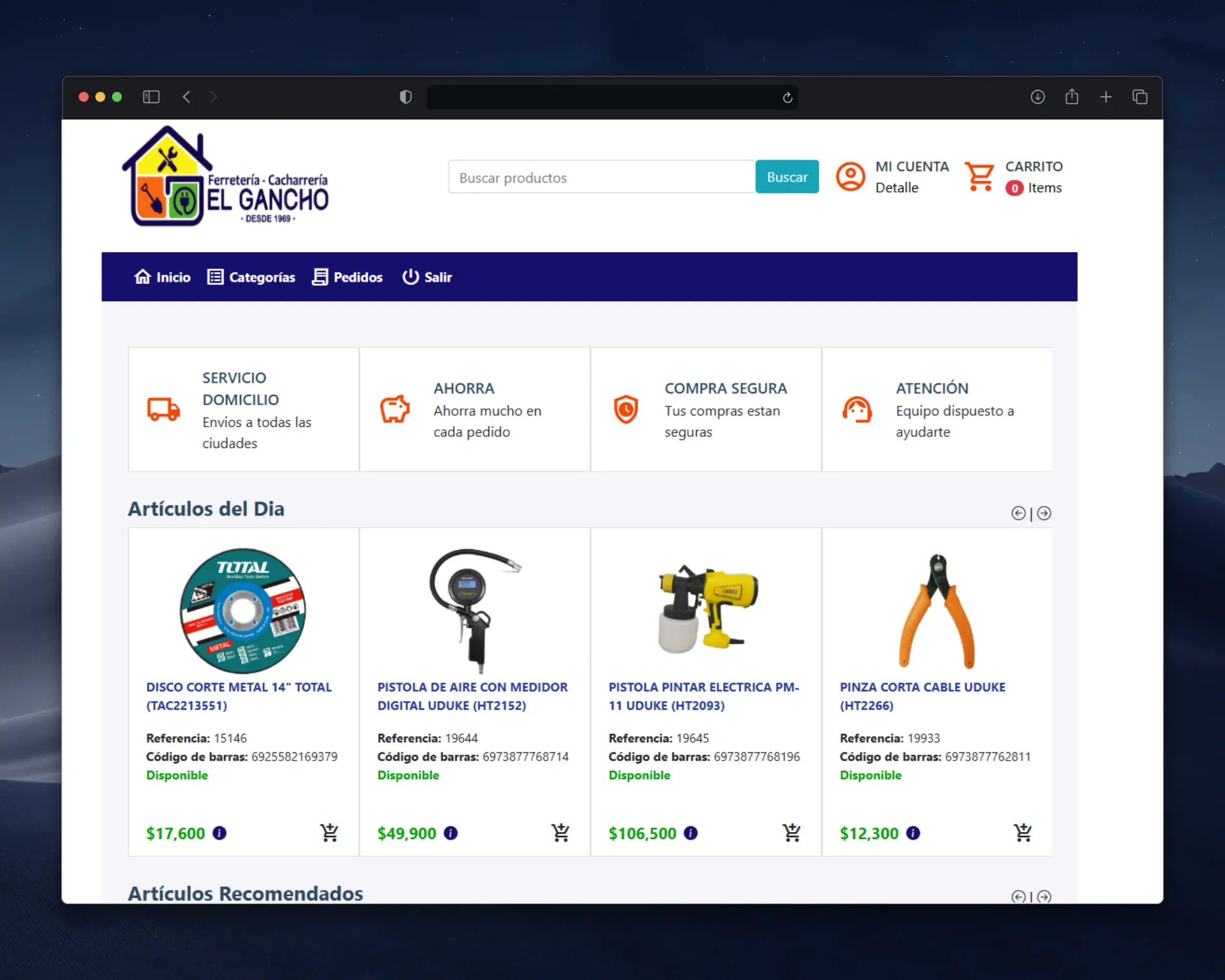Add PISTOLA PINTAR ELECTRICA to cart
This screenshot has width=1225, height=980.
pyautogui.click(x=791, y=833)
